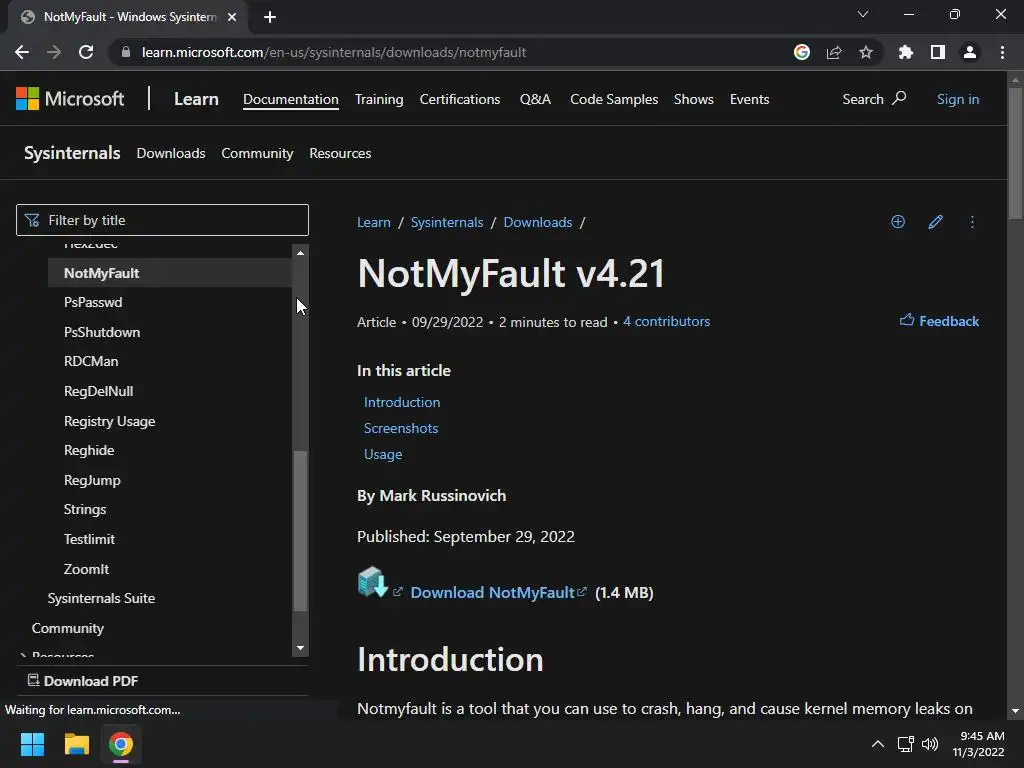Click the sidebar scrollbar thumb
This screenshot has height=768, width=1024.
300,530
